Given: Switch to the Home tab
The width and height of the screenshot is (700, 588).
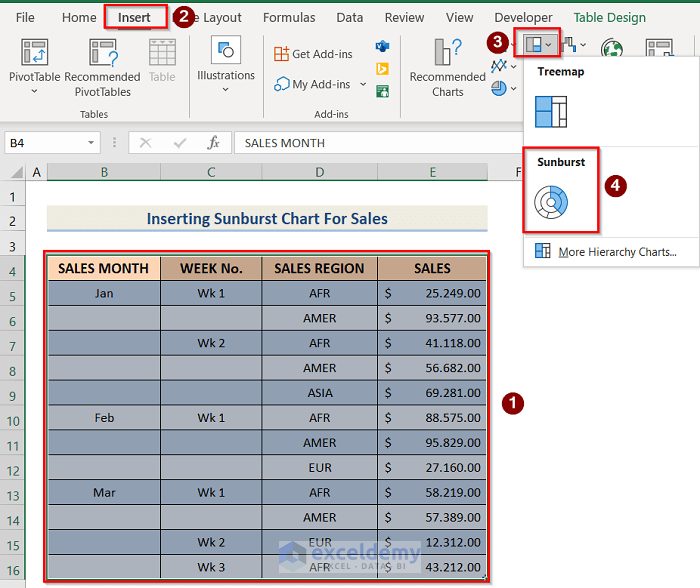Looking at the screenshot, I should [79, 17].
